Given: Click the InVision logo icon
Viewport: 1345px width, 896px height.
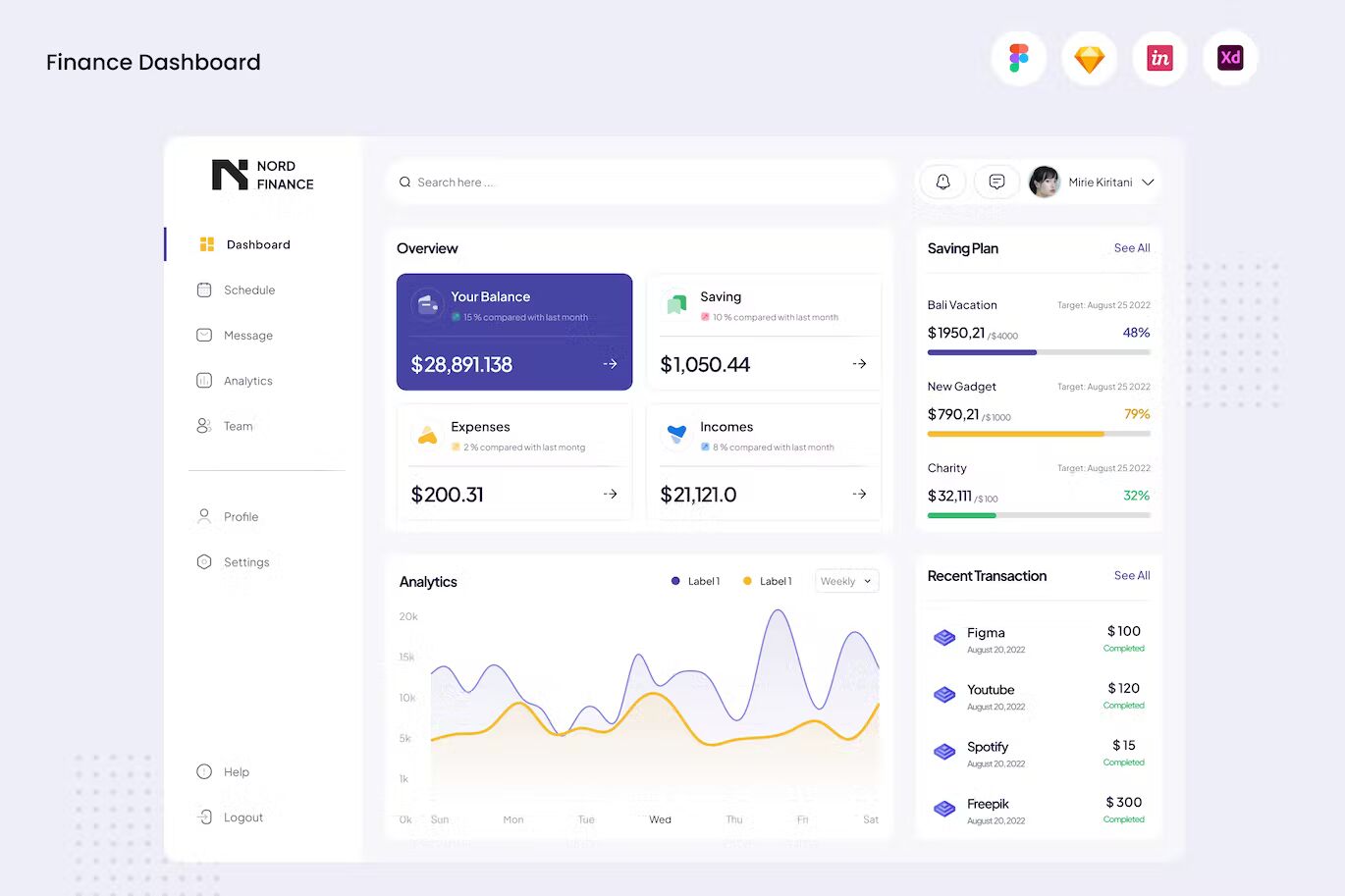Looking at the screenshot, I should point(1159,58).
